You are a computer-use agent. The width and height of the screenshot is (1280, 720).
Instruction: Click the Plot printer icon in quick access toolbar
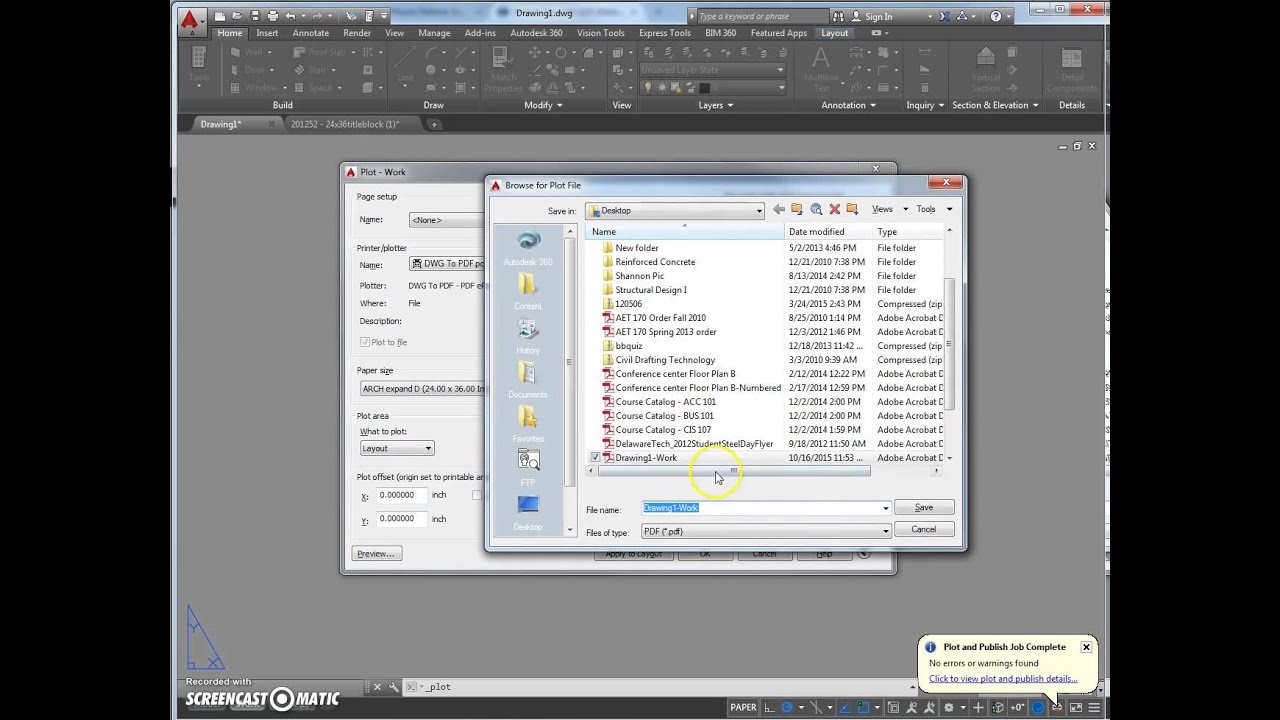click(272, 16)
